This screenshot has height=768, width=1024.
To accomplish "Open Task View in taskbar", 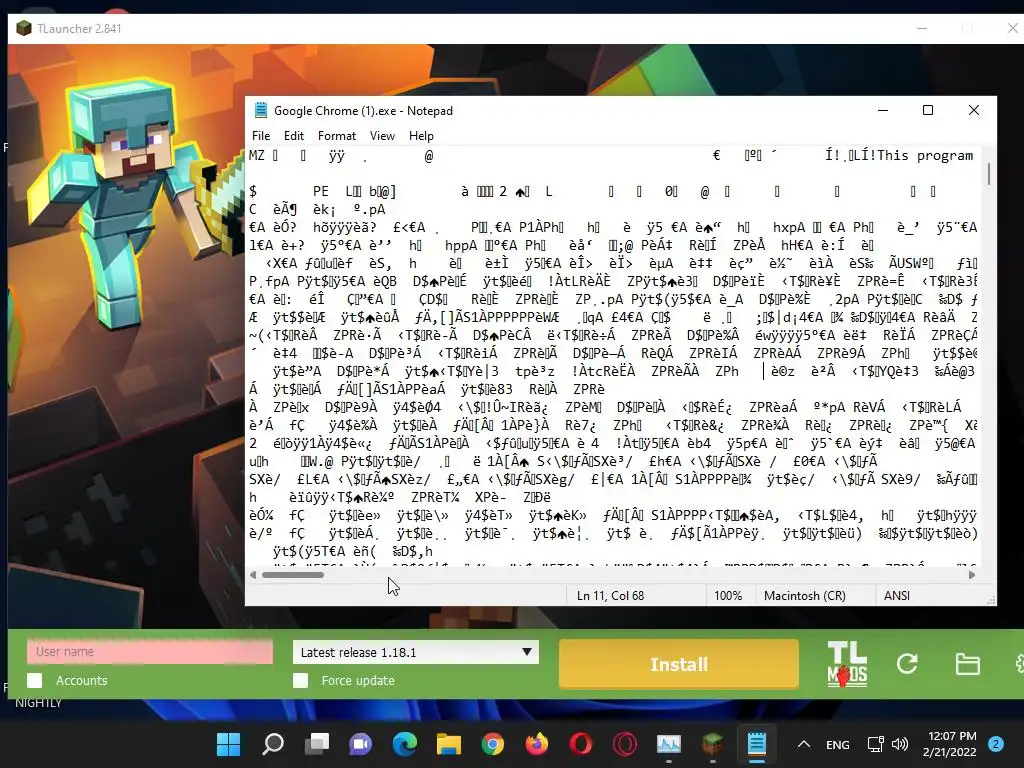I will coord(317,744).
